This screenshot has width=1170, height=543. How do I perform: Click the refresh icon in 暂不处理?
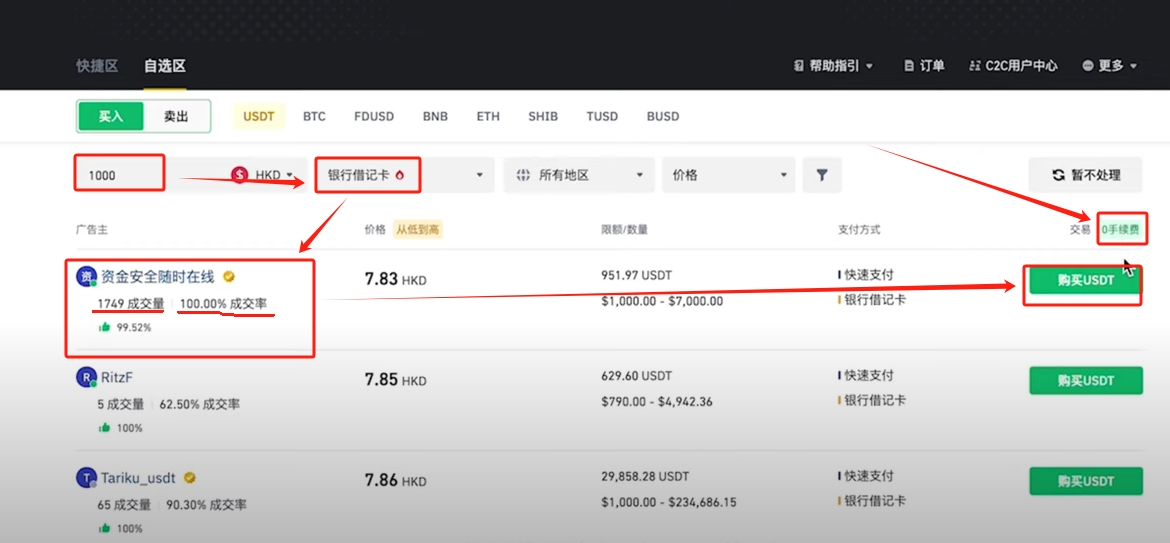[1058, 175]
